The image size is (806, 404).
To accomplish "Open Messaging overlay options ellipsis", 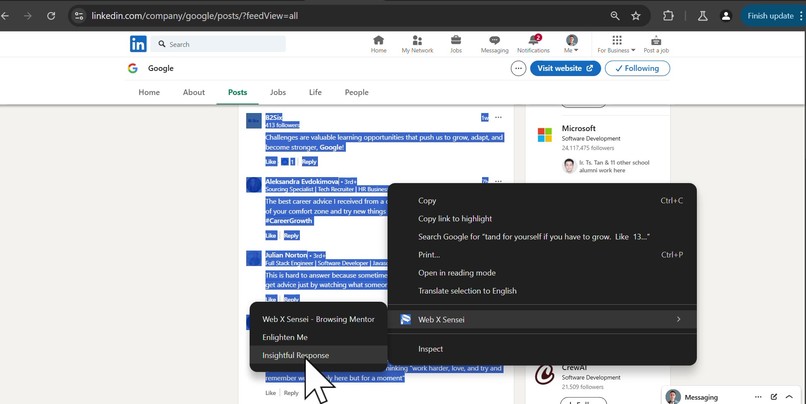I will point(758,397).
